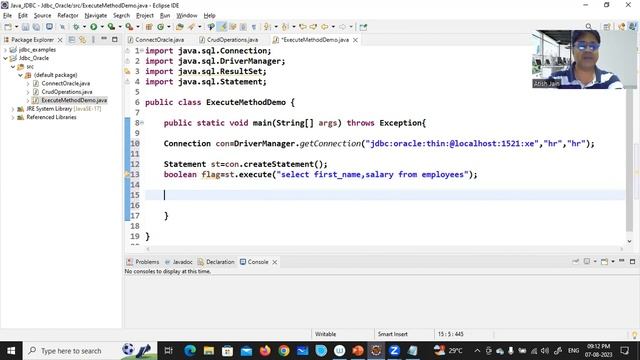Viewport: 640px width, 360px height.
Task: Click the Open Console icon in console toolbar
Action: [x=604, y=261]
